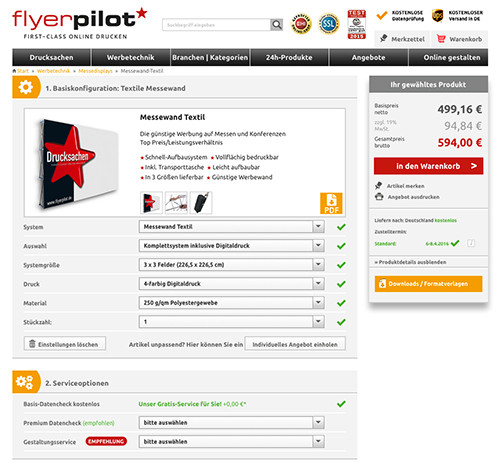Open the Stückzahl quantity dropdown

point(231,322)
